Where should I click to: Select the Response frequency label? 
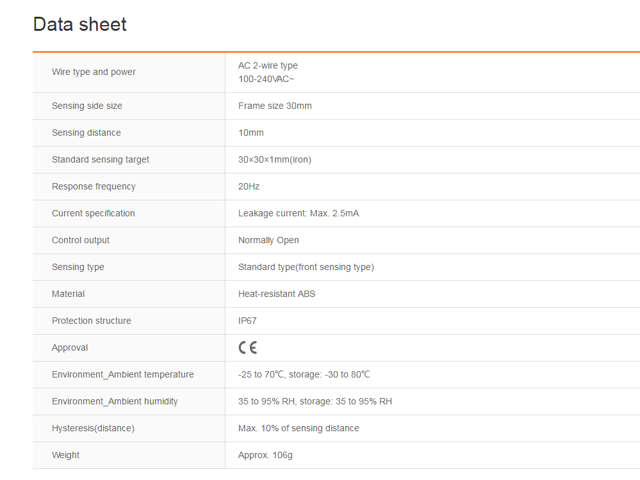[93, 187]
